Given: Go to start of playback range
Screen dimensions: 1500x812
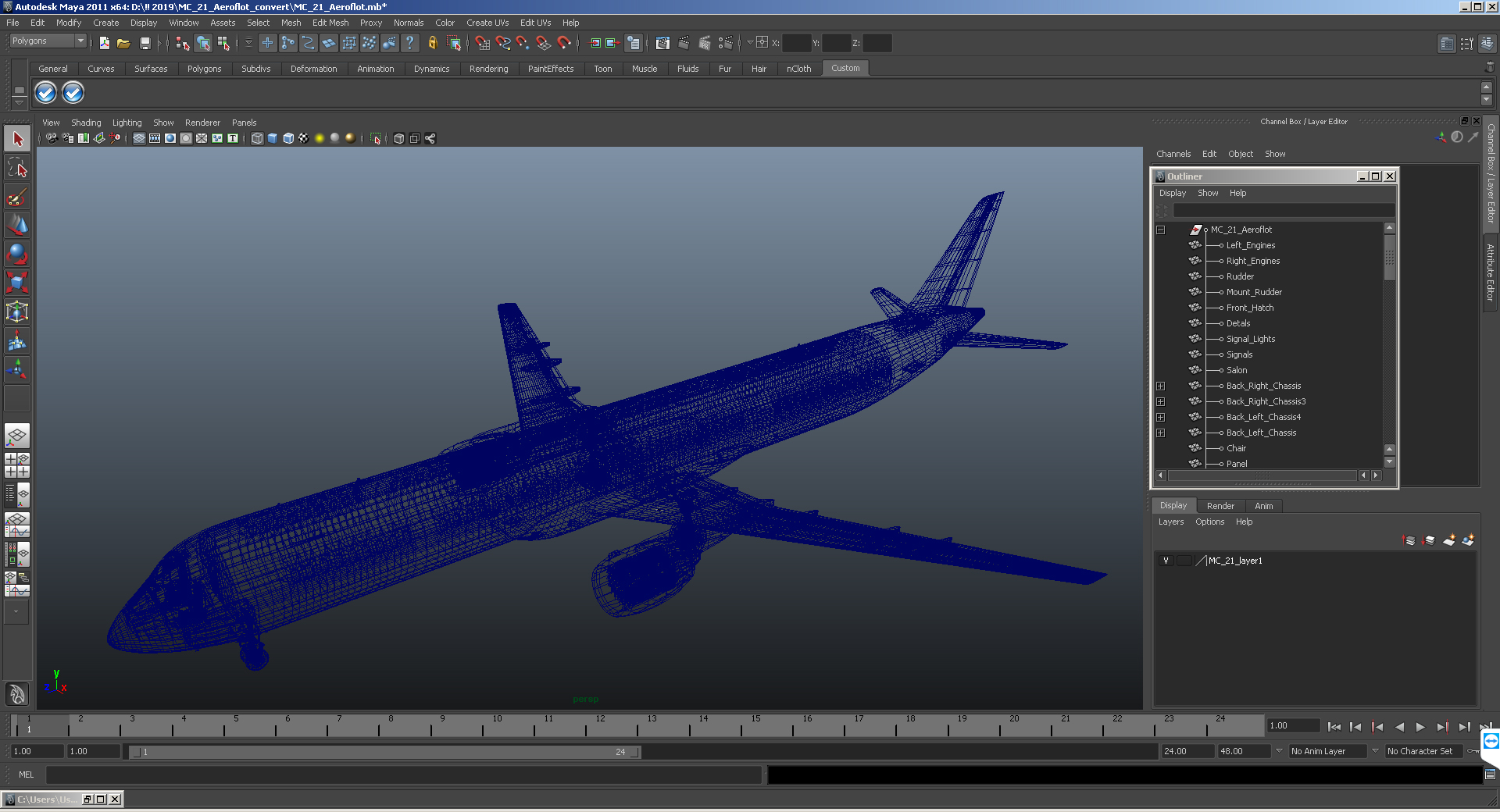Looking at the screenshot, I should 1334,727.
